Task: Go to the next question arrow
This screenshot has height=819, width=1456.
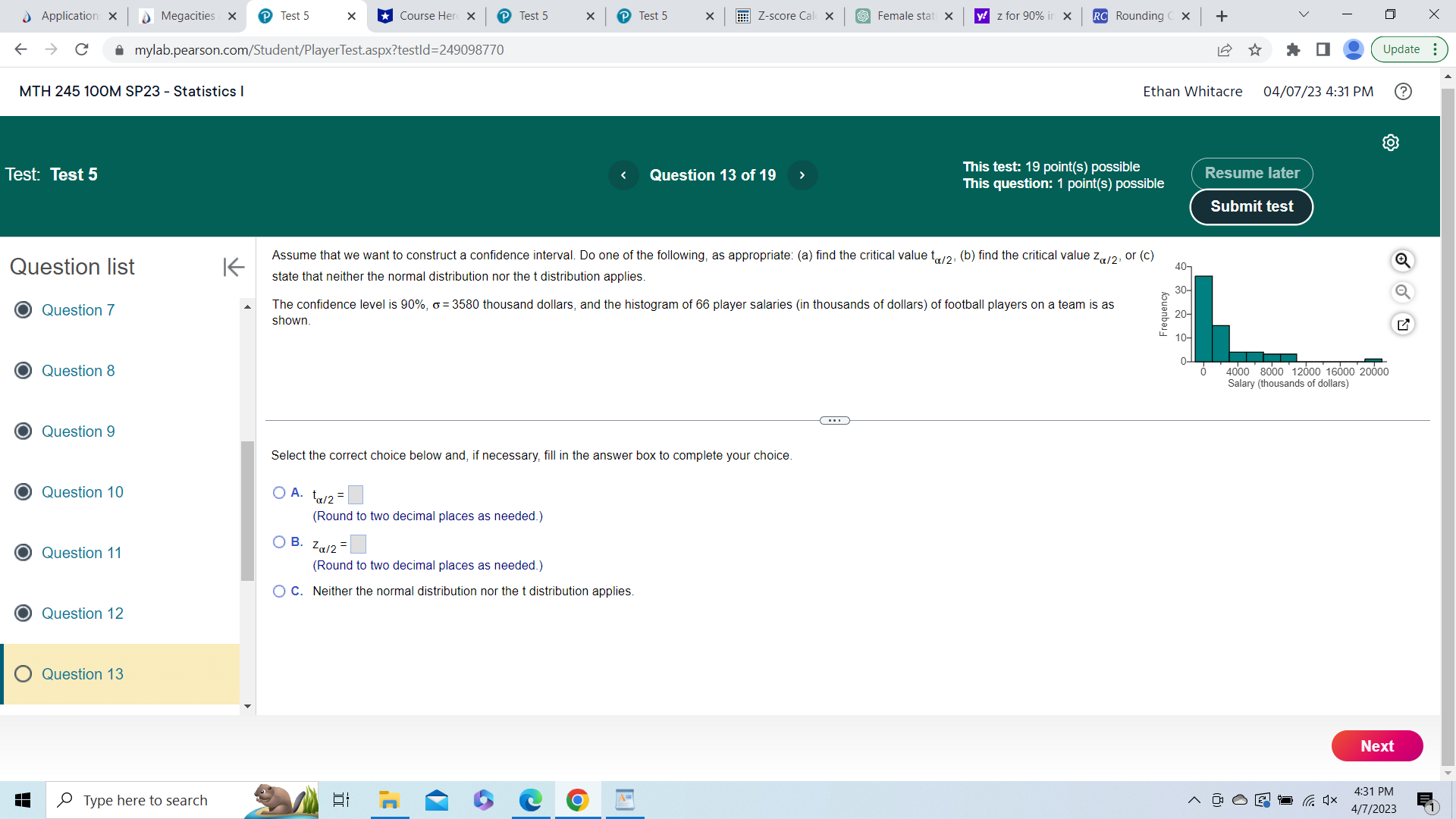Action: click(x=802, y=175)
